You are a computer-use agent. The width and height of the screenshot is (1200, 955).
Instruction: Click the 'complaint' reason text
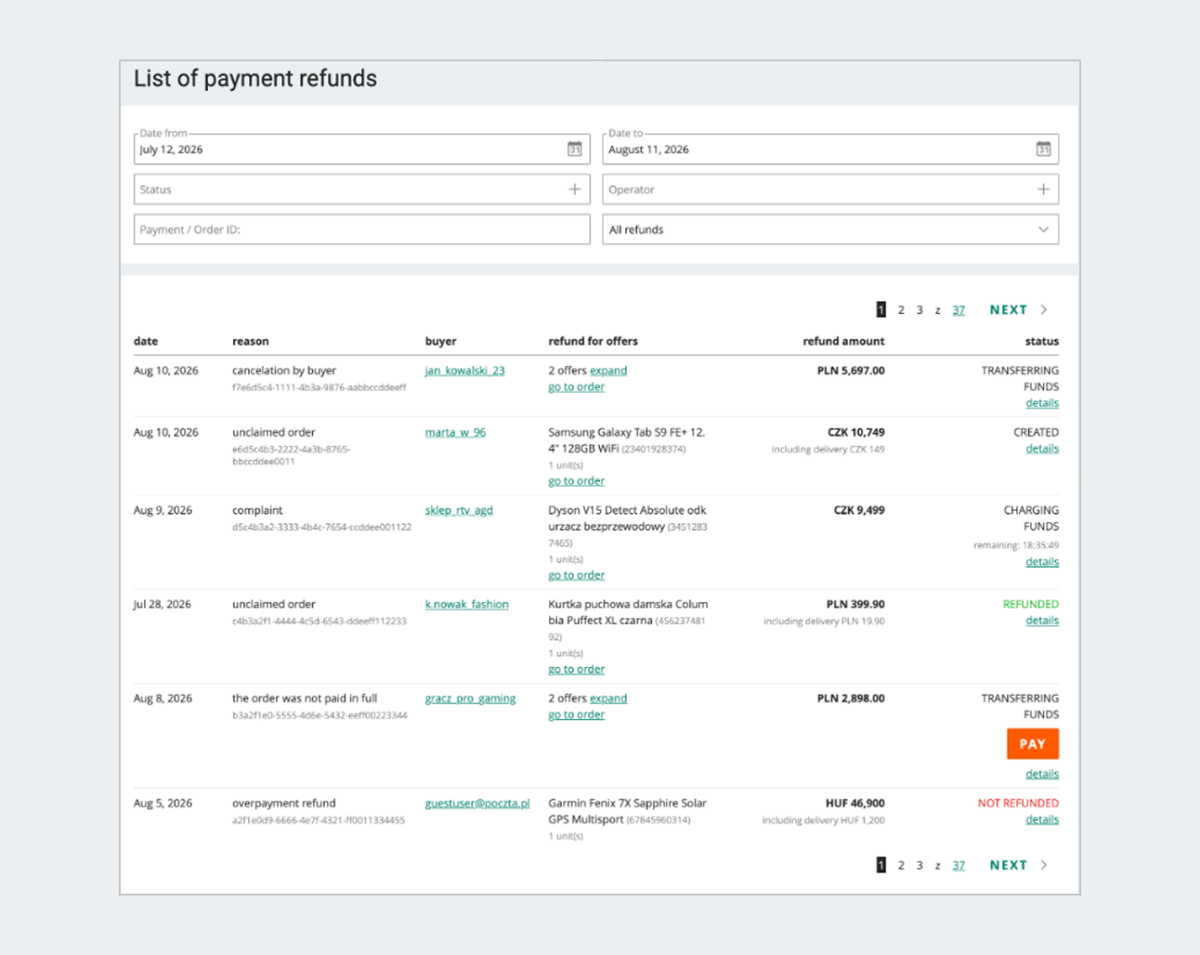click(x=257, y=510)
